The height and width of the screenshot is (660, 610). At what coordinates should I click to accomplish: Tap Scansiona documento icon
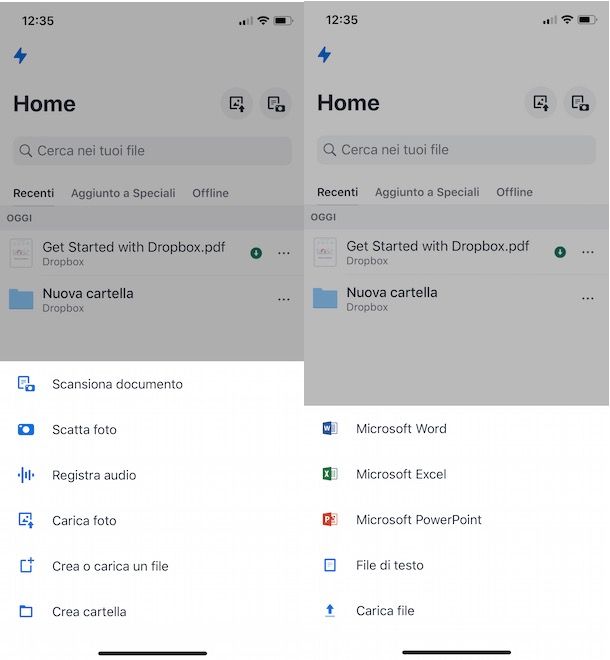pos(26,384)
